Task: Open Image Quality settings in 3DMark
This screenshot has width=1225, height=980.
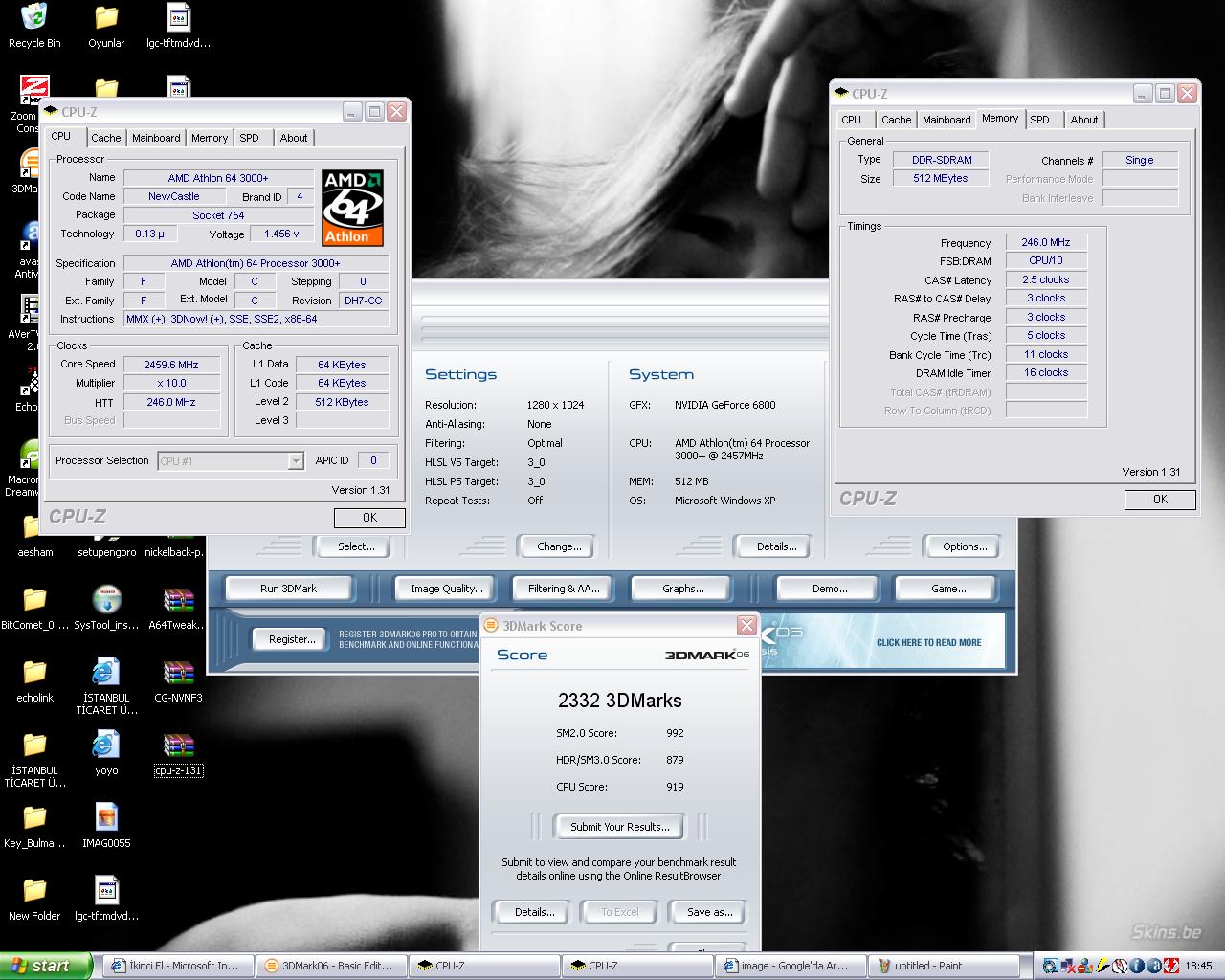Action: tap(446, 589)
